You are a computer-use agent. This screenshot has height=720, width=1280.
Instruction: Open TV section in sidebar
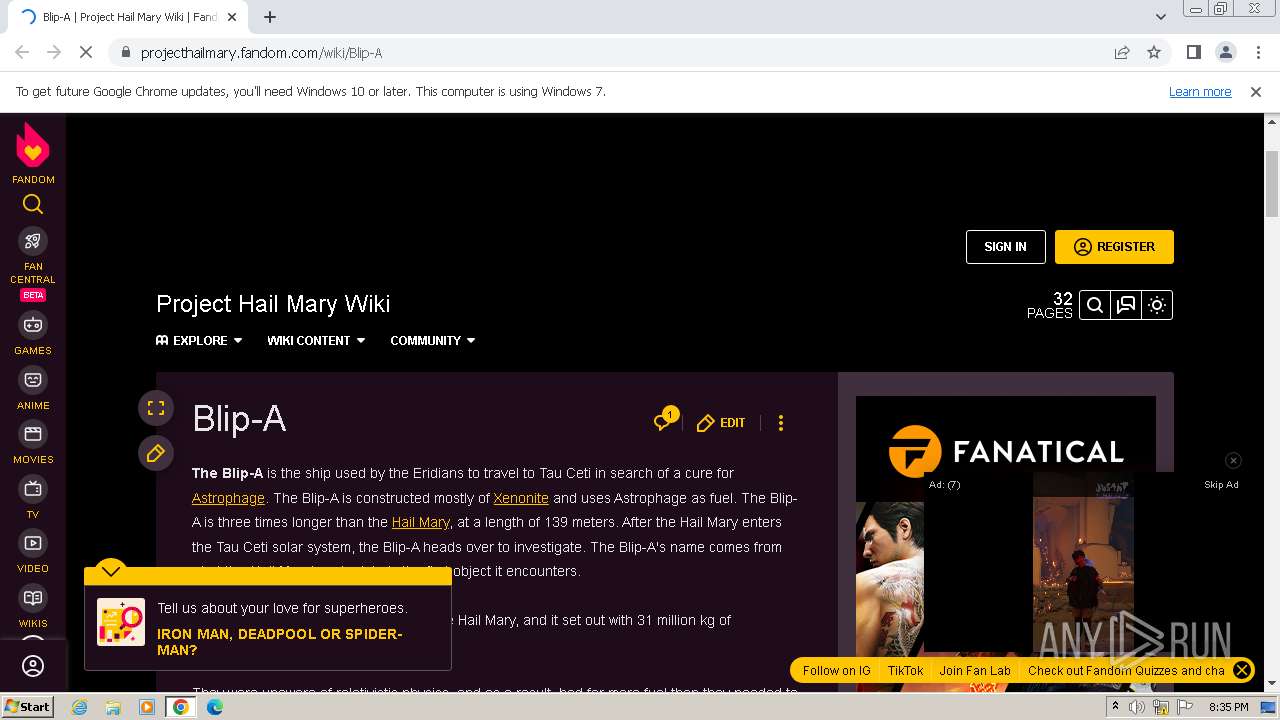click(x=33, y=497)
